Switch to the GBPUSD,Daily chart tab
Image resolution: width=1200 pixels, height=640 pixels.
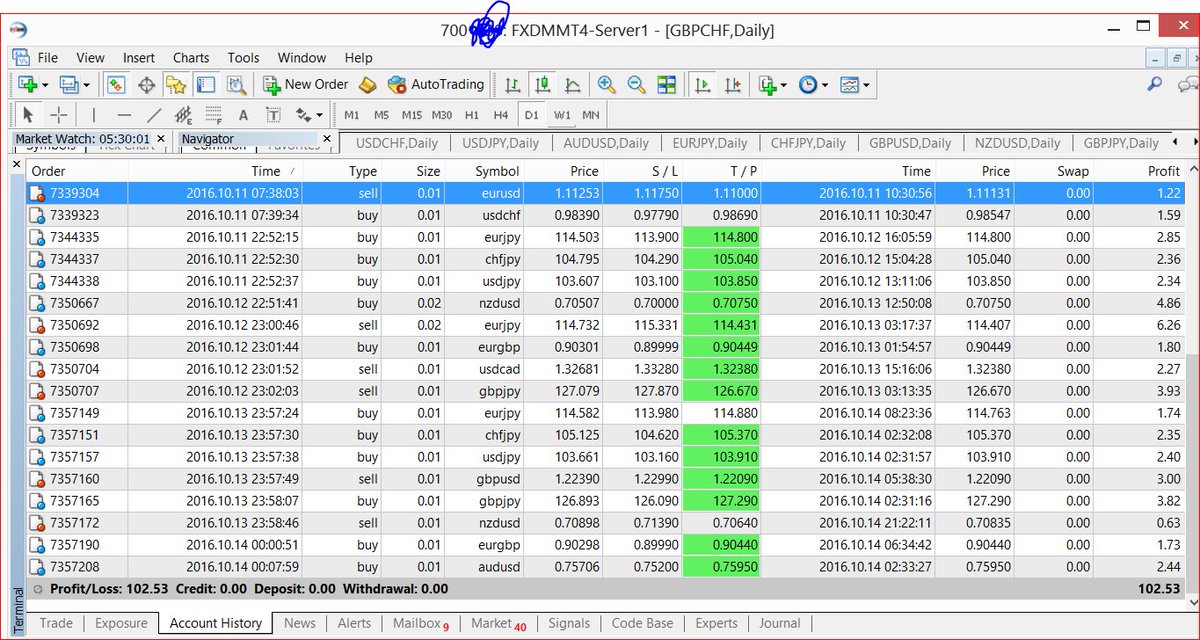click(910, 143)
